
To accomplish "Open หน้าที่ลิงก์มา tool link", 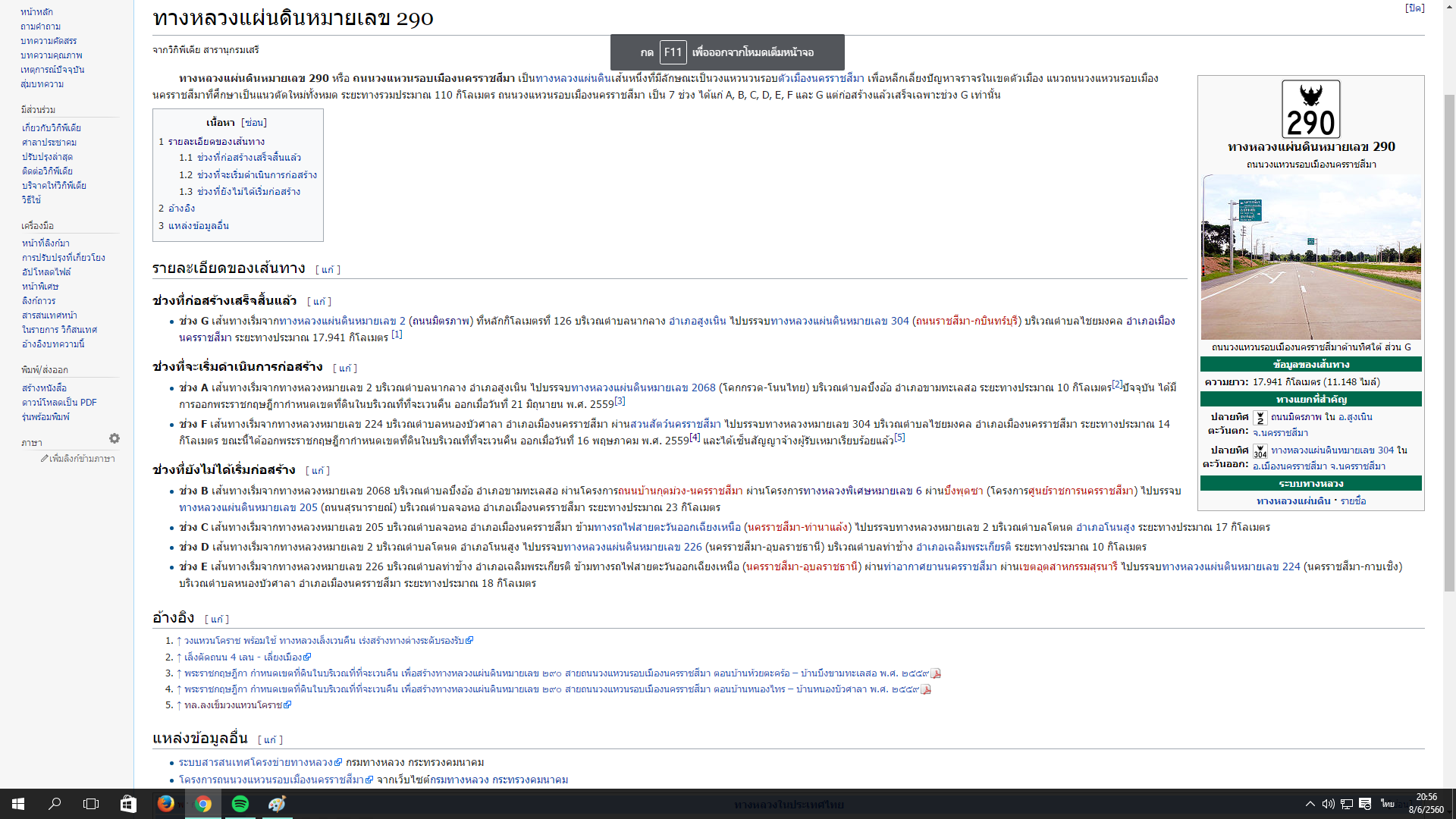I will click(45, 243).
